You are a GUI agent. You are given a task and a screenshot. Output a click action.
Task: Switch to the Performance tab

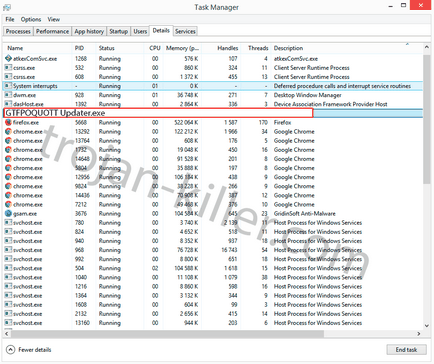point(52,31)
